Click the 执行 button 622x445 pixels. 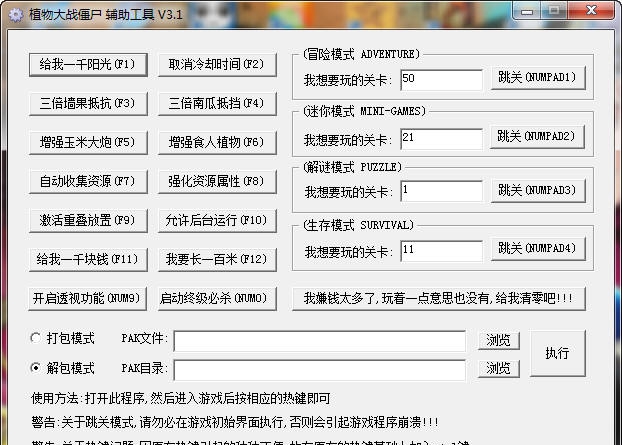(x=558, y=353)
